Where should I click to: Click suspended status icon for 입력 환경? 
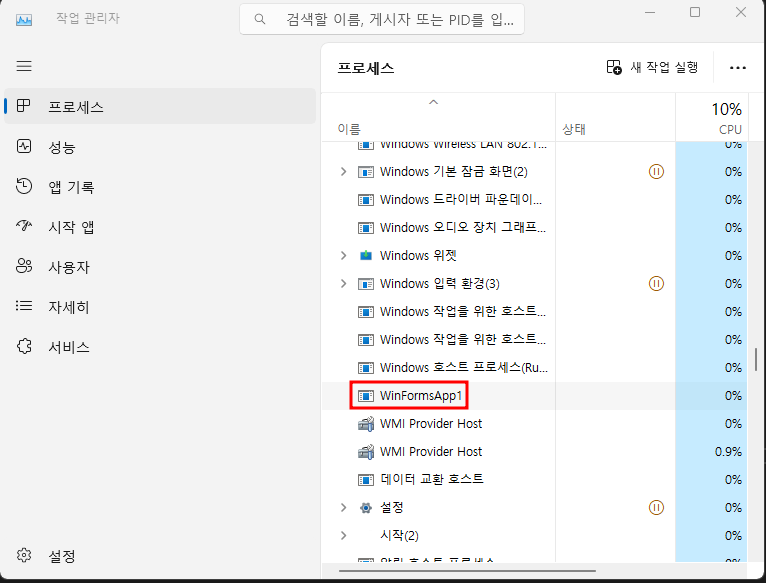pyautogui.click(x=656, y=283)
